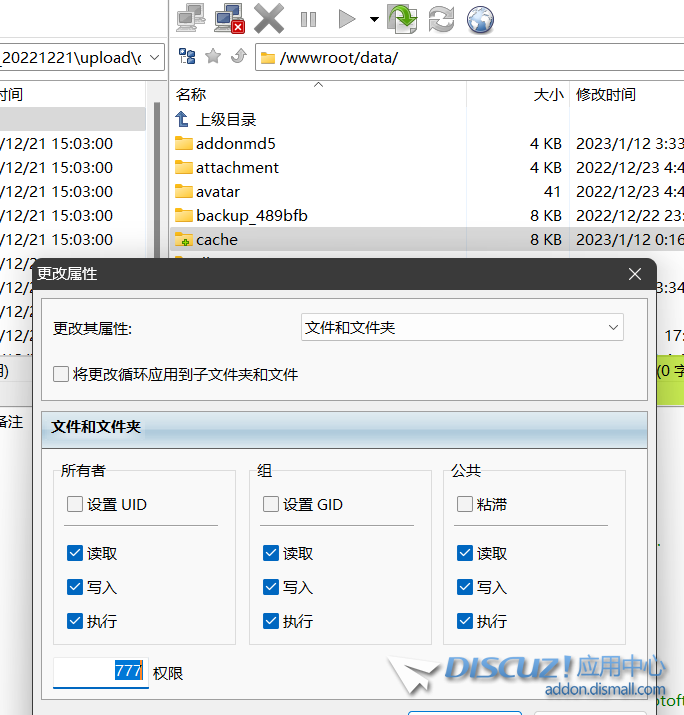This screenshot has height=715, width=684.
Task: Open the local path dropdown
Action: pos(155,57)
